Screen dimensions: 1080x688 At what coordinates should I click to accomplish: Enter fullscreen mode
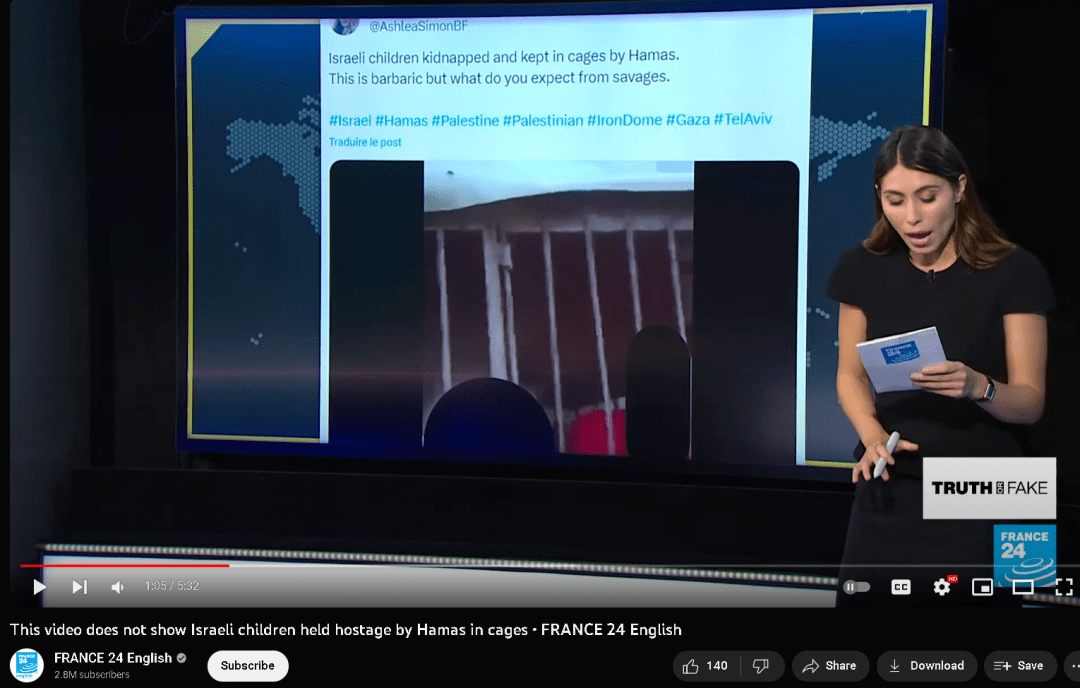1064,587
